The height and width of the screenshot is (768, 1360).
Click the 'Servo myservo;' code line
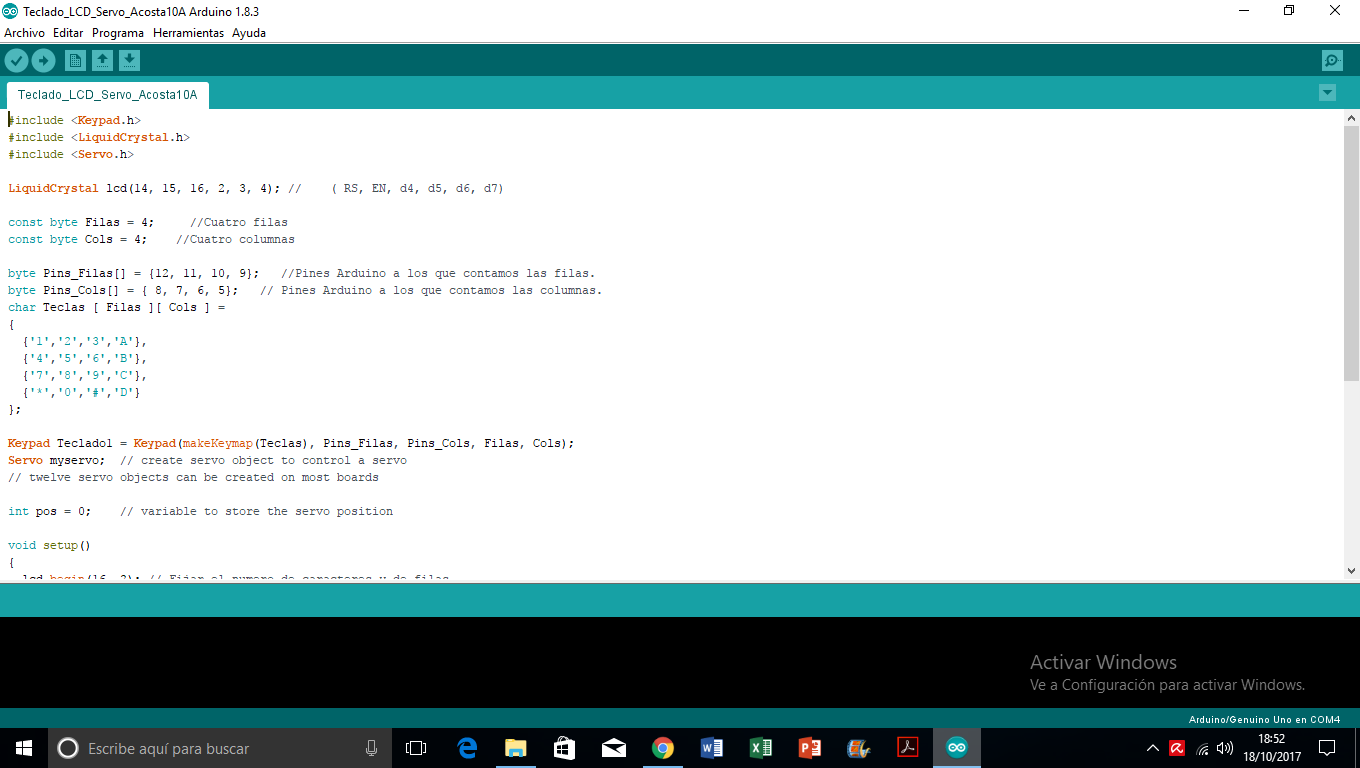click(x=208, y=460)
